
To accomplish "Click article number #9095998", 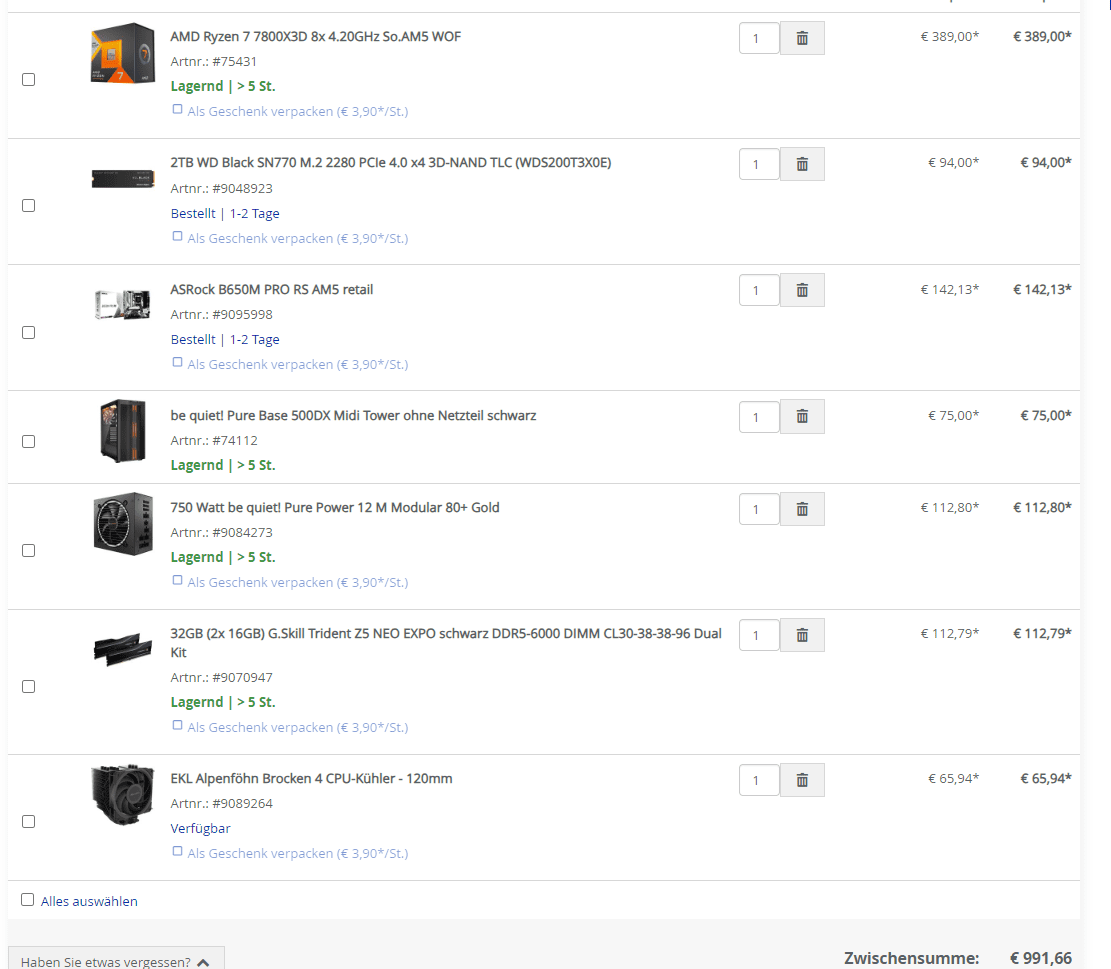I will 242,314.
